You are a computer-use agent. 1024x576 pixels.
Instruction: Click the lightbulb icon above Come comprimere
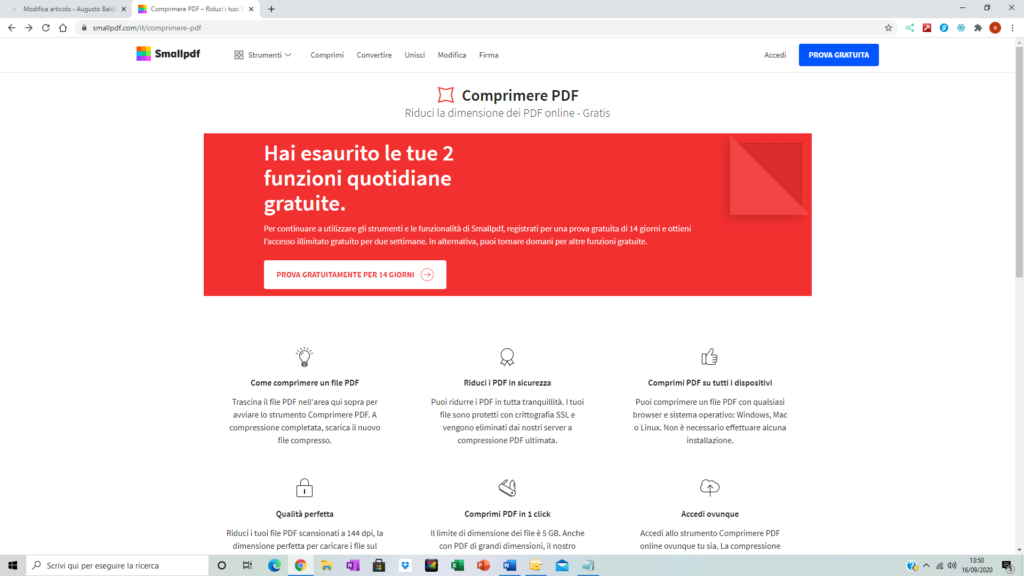[x=304, y=357]
